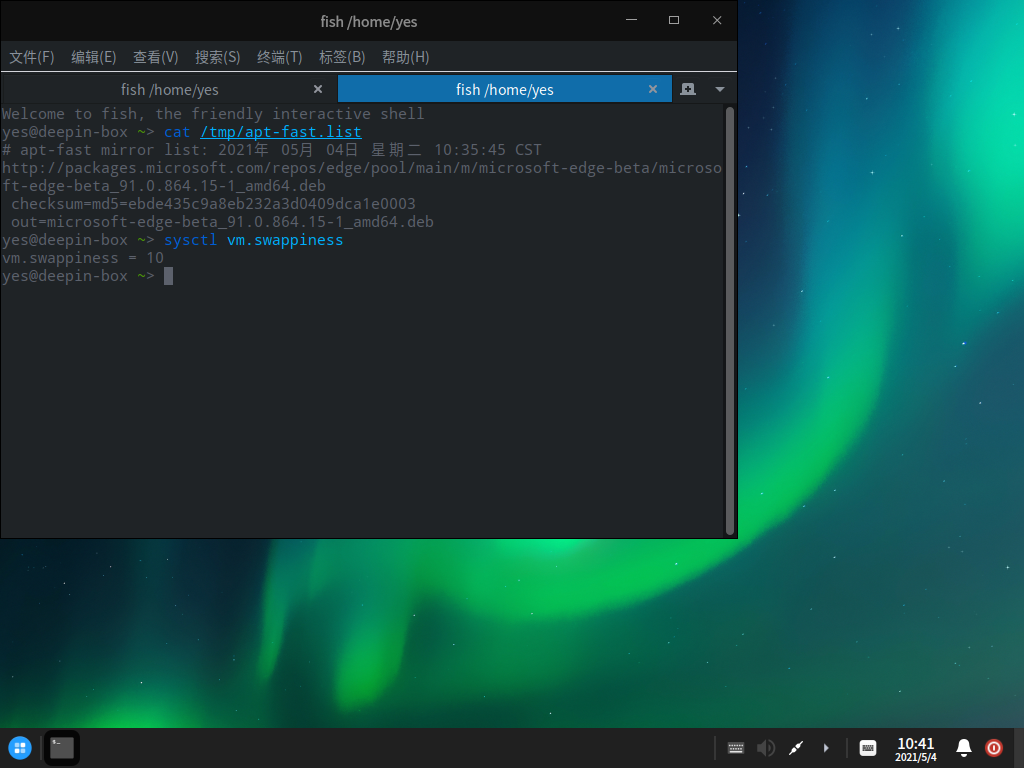The image size is (1024, 768).
Task: Toggle the white onscreen keyboard icon
Action: coord(868,747)
